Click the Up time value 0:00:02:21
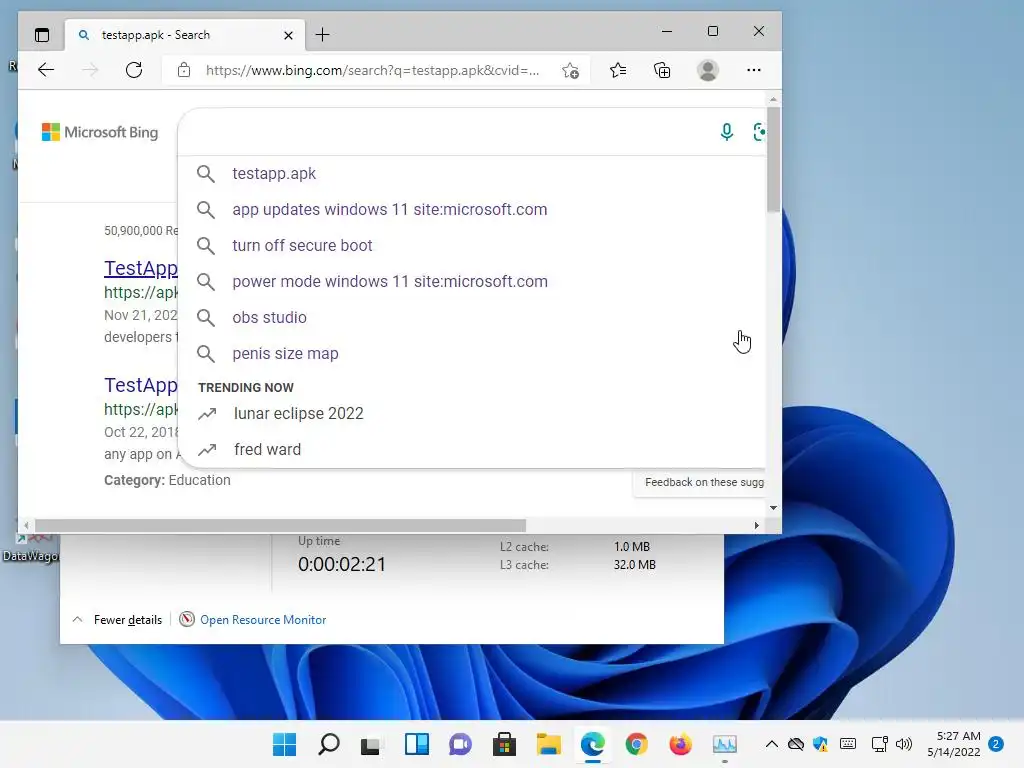1024x768 pixels. click(342, 564)
